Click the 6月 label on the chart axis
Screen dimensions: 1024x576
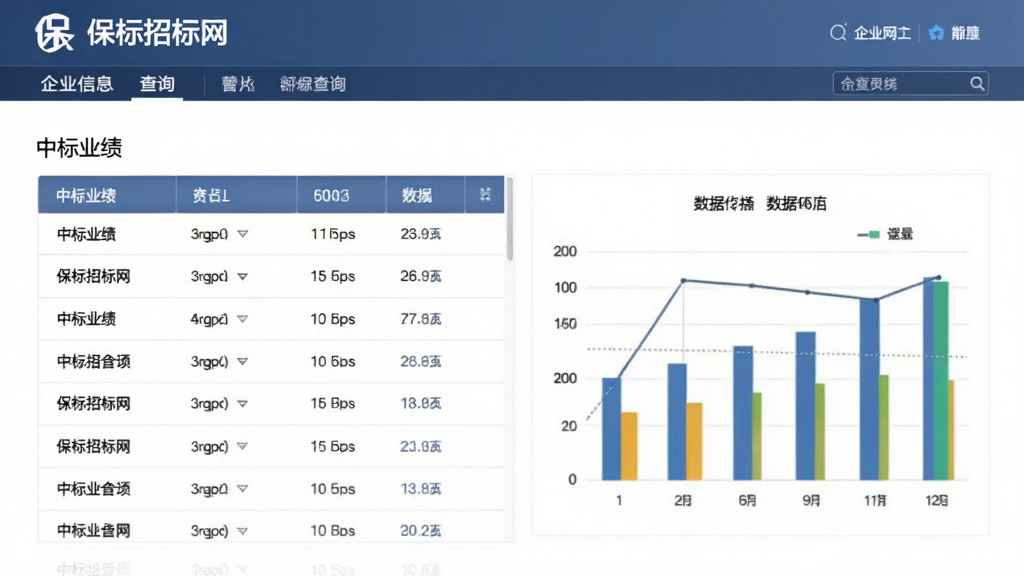click(x=747, y=500)
